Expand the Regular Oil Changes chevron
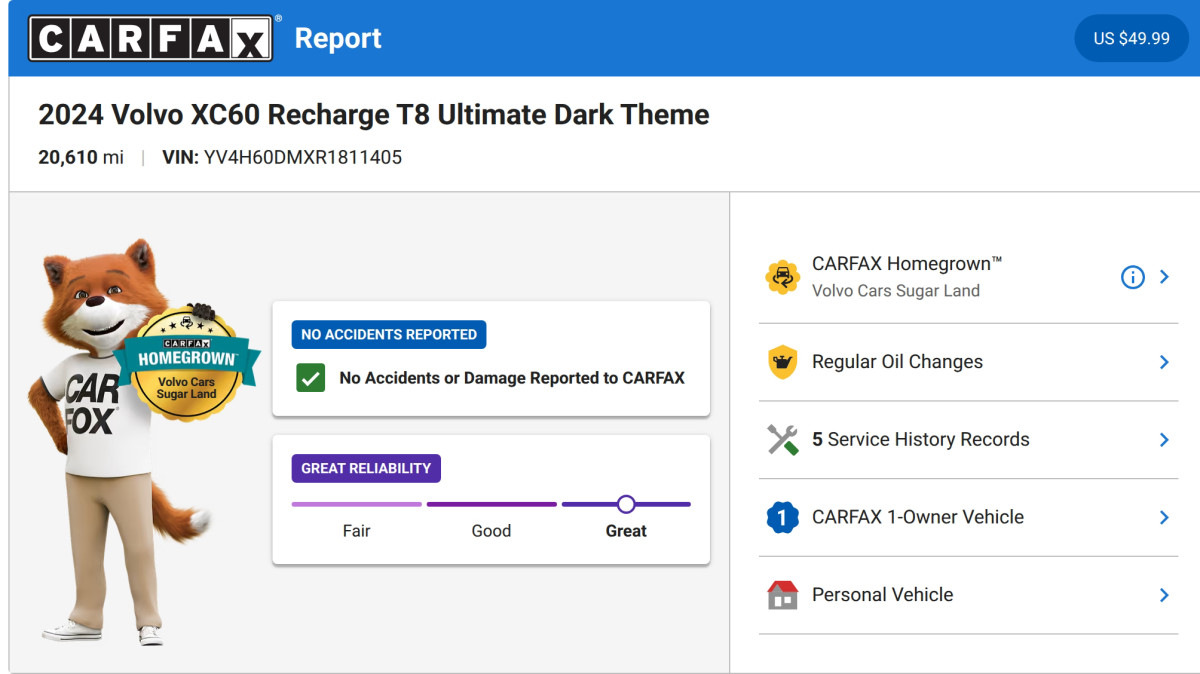Image resolution: width=1200 pixels, height=674 pixels. click(1164, 362)
